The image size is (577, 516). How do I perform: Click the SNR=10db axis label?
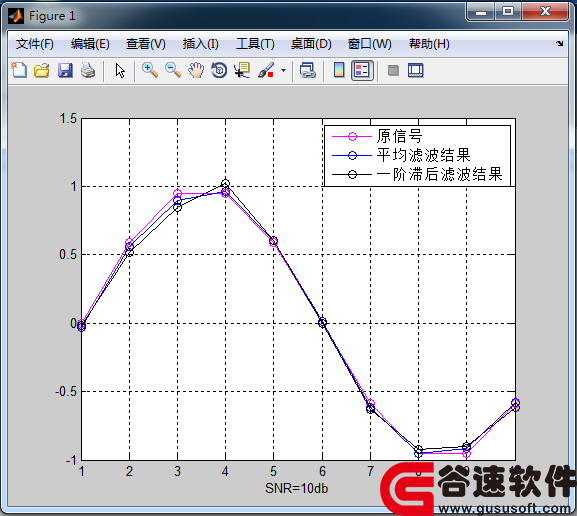tap(297, 488)
